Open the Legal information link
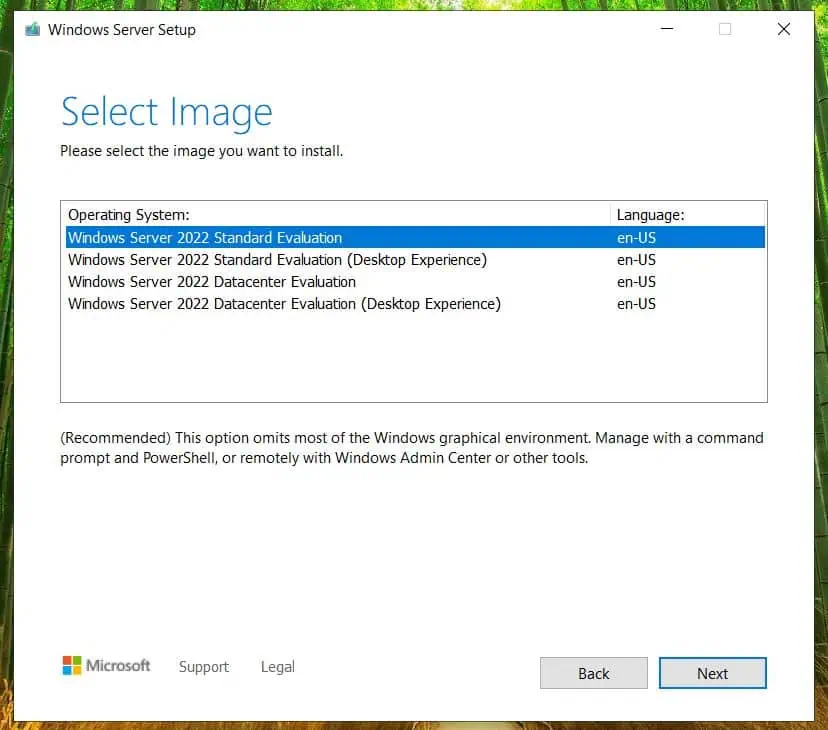Image resolution: width=828 pixels, height=730 pixels. pos(277,666)
